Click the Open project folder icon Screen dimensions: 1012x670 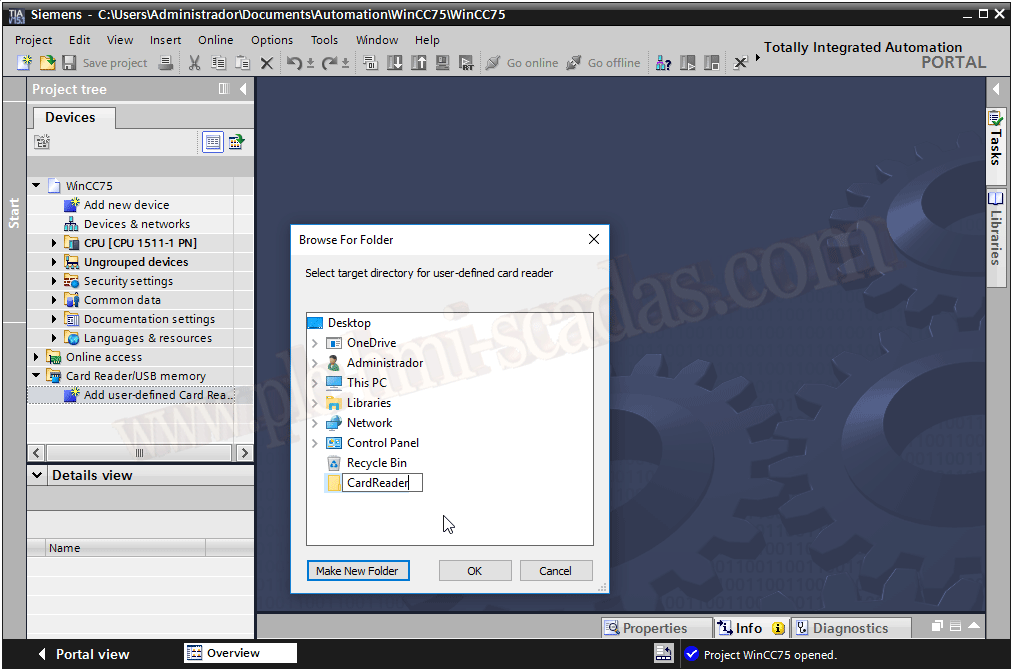tap(47, 63)
